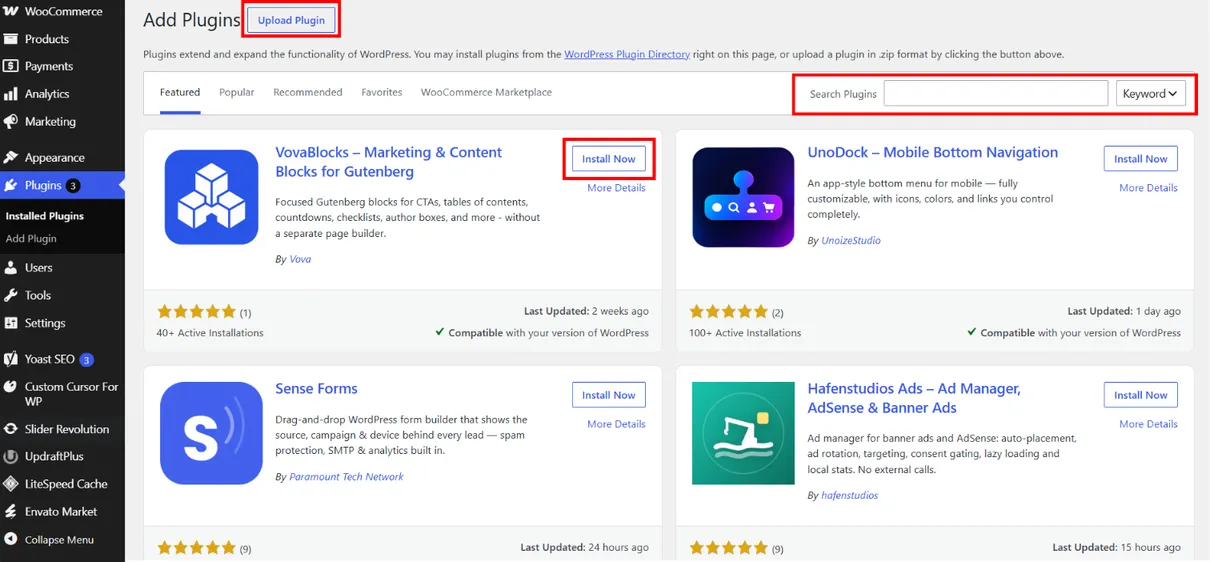Install the UnoDock plugin
Viewport: 1210px width, 562px height.
(1141, 159)
